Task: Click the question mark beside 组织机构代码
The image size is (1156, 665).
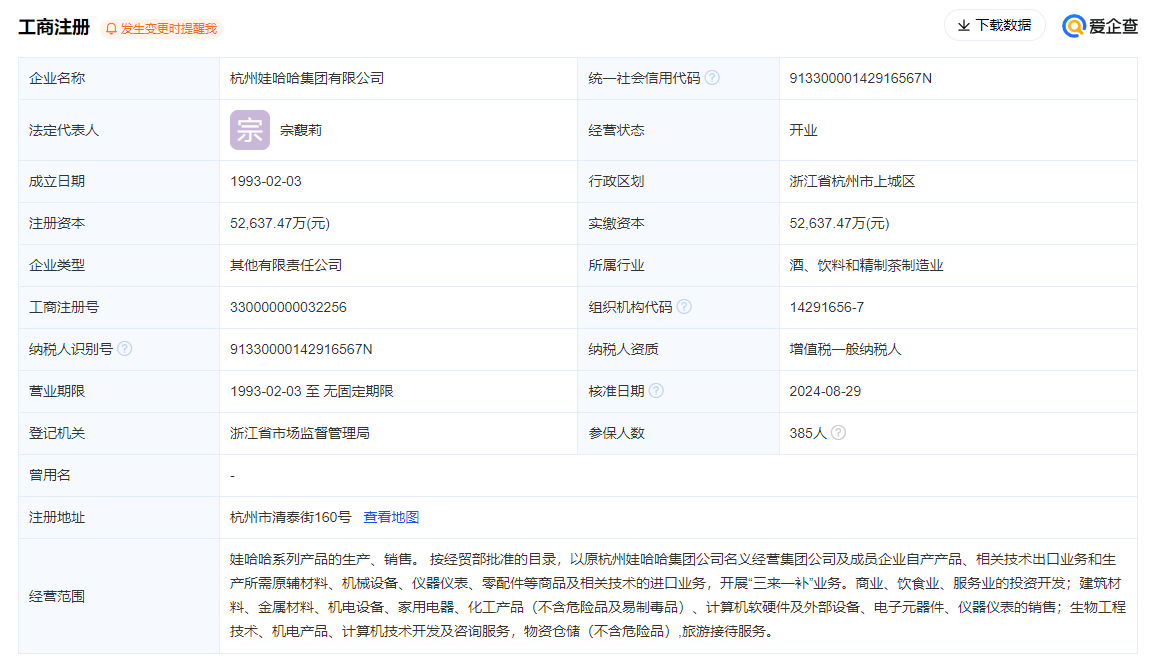Action: (x=684, y=306)
